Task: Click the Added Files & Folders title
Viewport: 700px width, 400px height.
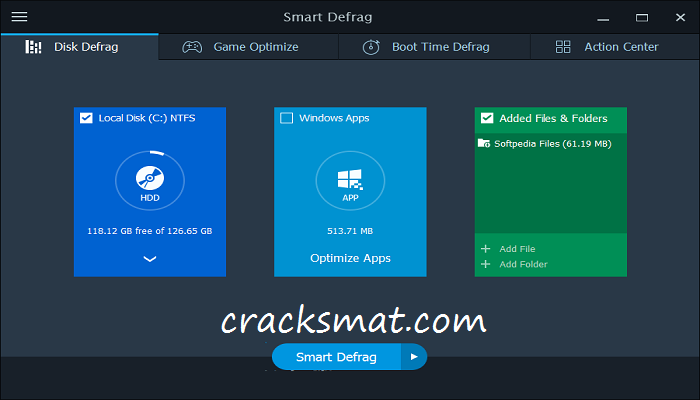Action: point(553,118)
